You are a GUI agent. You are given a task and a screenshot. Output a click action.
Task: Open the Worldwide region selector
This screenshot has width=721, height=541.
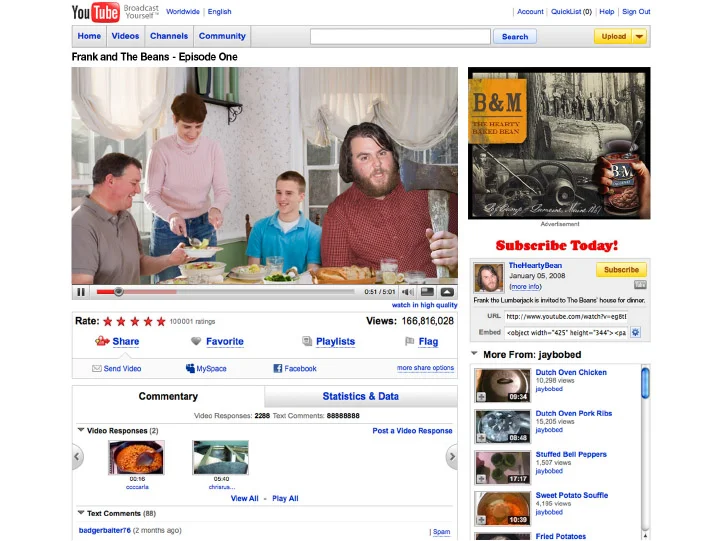(x=183, y=11)
